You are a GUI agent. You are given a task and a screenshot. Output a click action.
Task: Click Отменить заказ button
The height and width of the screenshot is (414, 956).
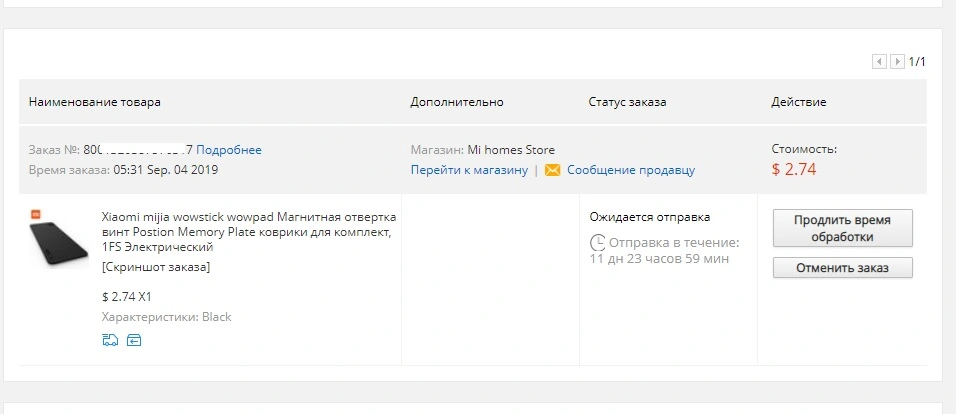843,268
